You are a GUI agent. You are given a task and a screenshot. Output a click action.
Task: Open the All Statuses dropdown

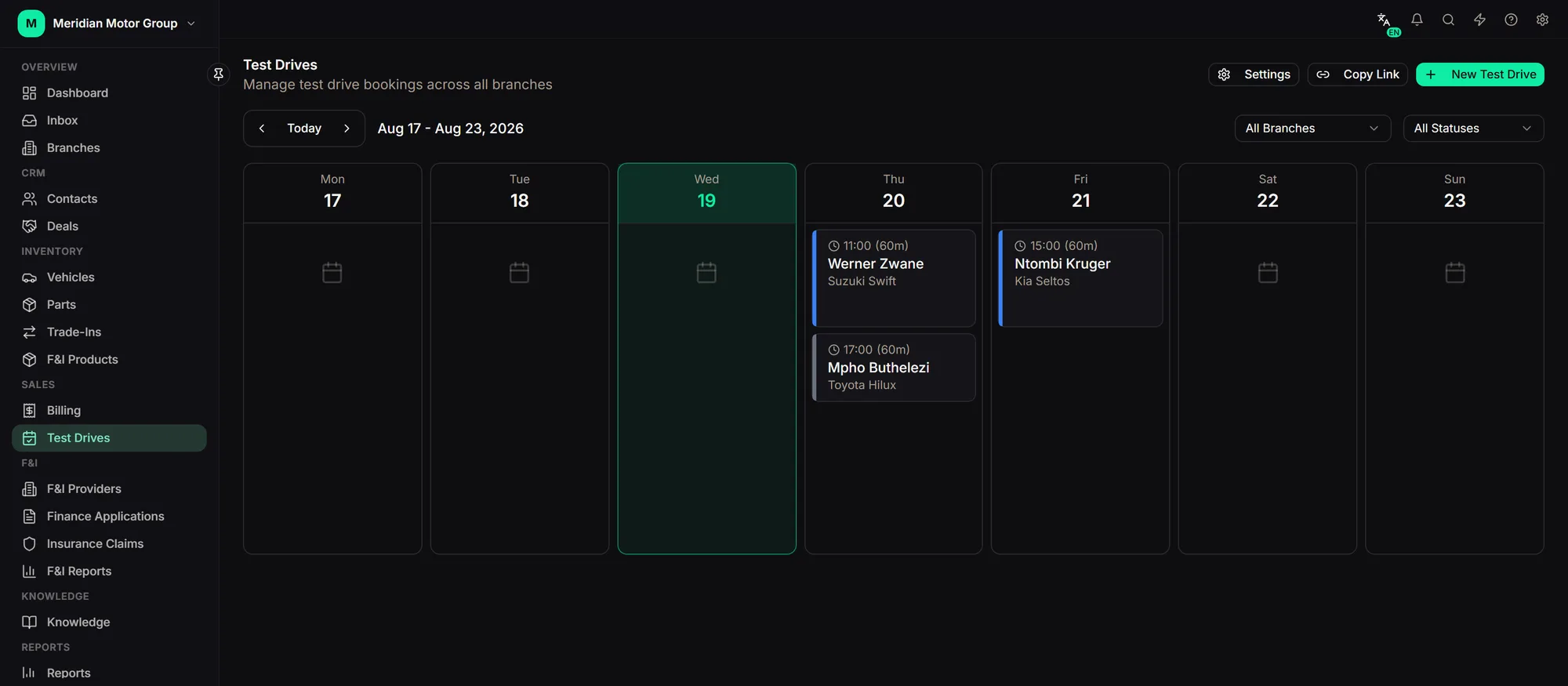pos(1473,129)
